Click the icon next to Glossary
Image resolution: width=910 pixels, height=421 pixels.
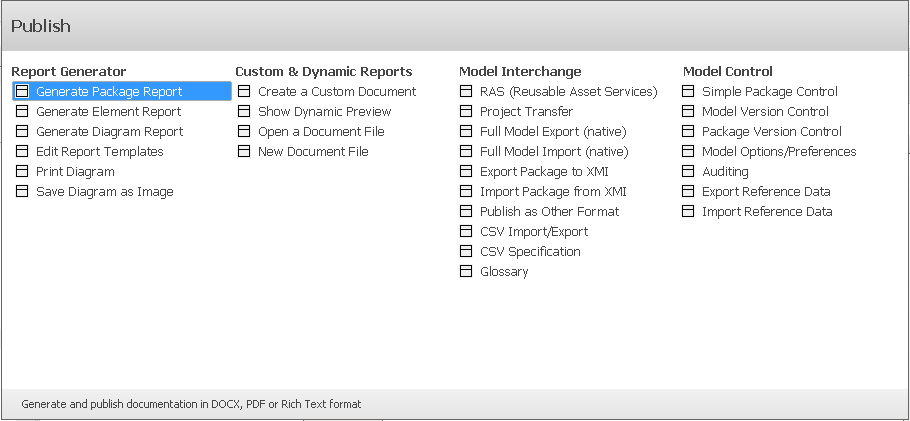(x=466, y=271)
